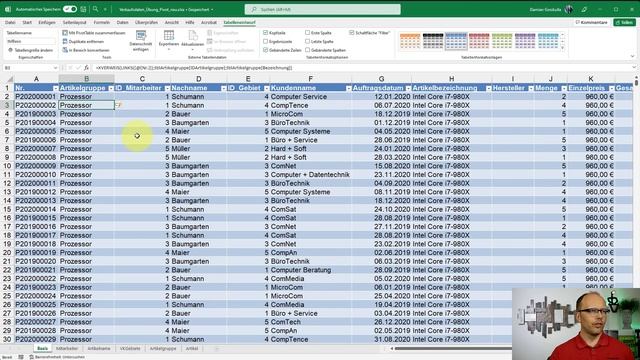
Task: Click the green Teilen button
Action: coord(624,22)
